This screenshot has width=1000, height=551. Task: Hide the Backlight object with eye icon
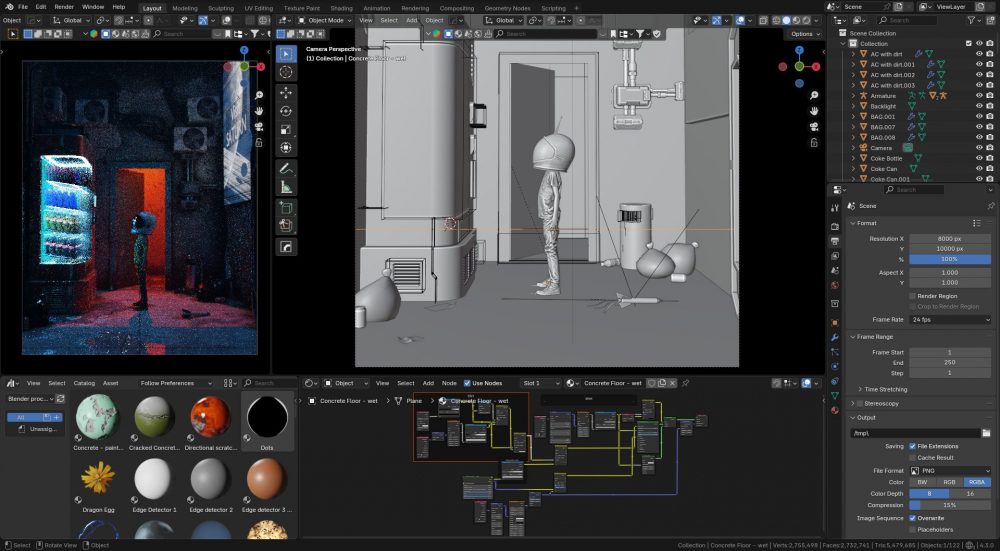[x=979, y=107]
